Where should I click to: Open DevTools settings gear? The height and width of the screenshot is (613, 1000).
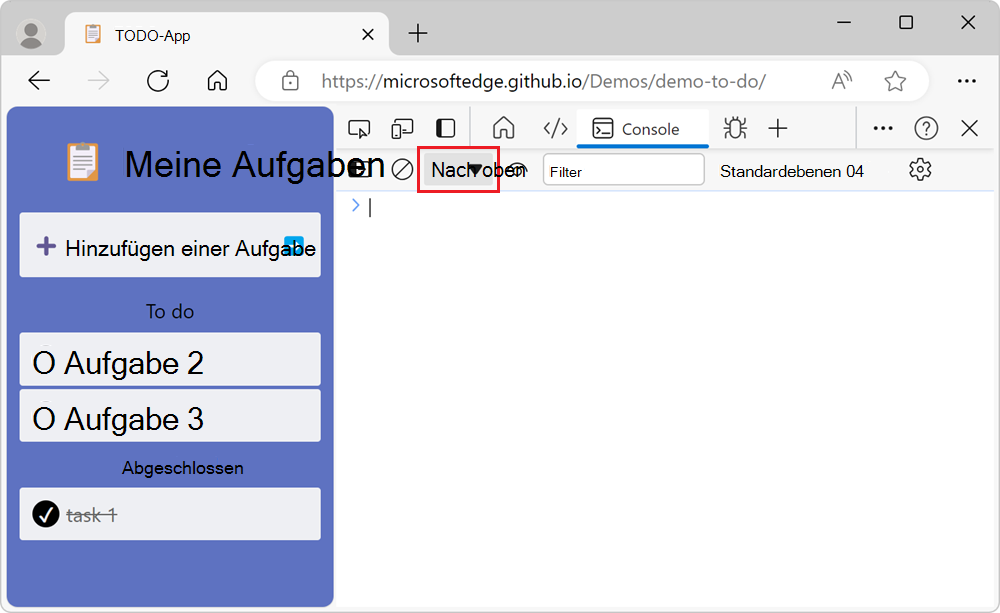click(919, 171)
